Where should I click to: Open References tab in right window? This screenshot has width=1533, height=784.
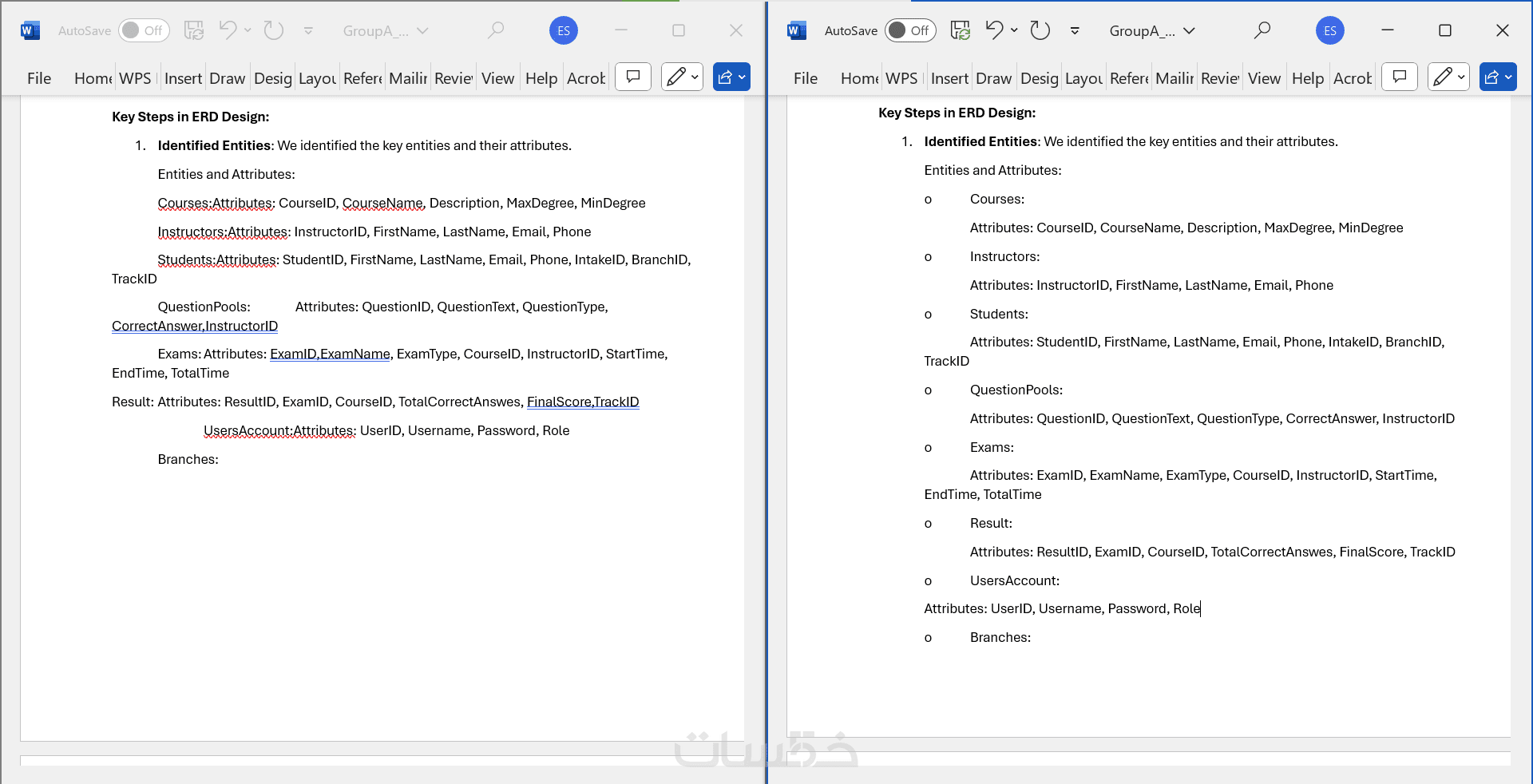coord(1129,78)
